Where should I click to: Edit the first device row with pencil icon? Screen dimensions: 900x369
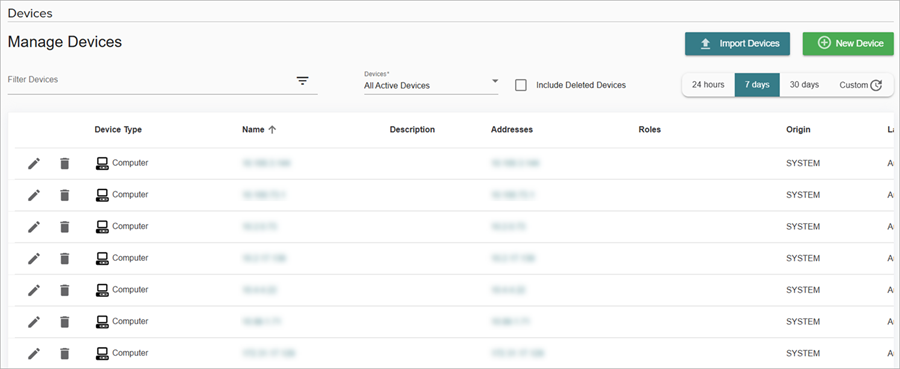click(x=34, y=164)
